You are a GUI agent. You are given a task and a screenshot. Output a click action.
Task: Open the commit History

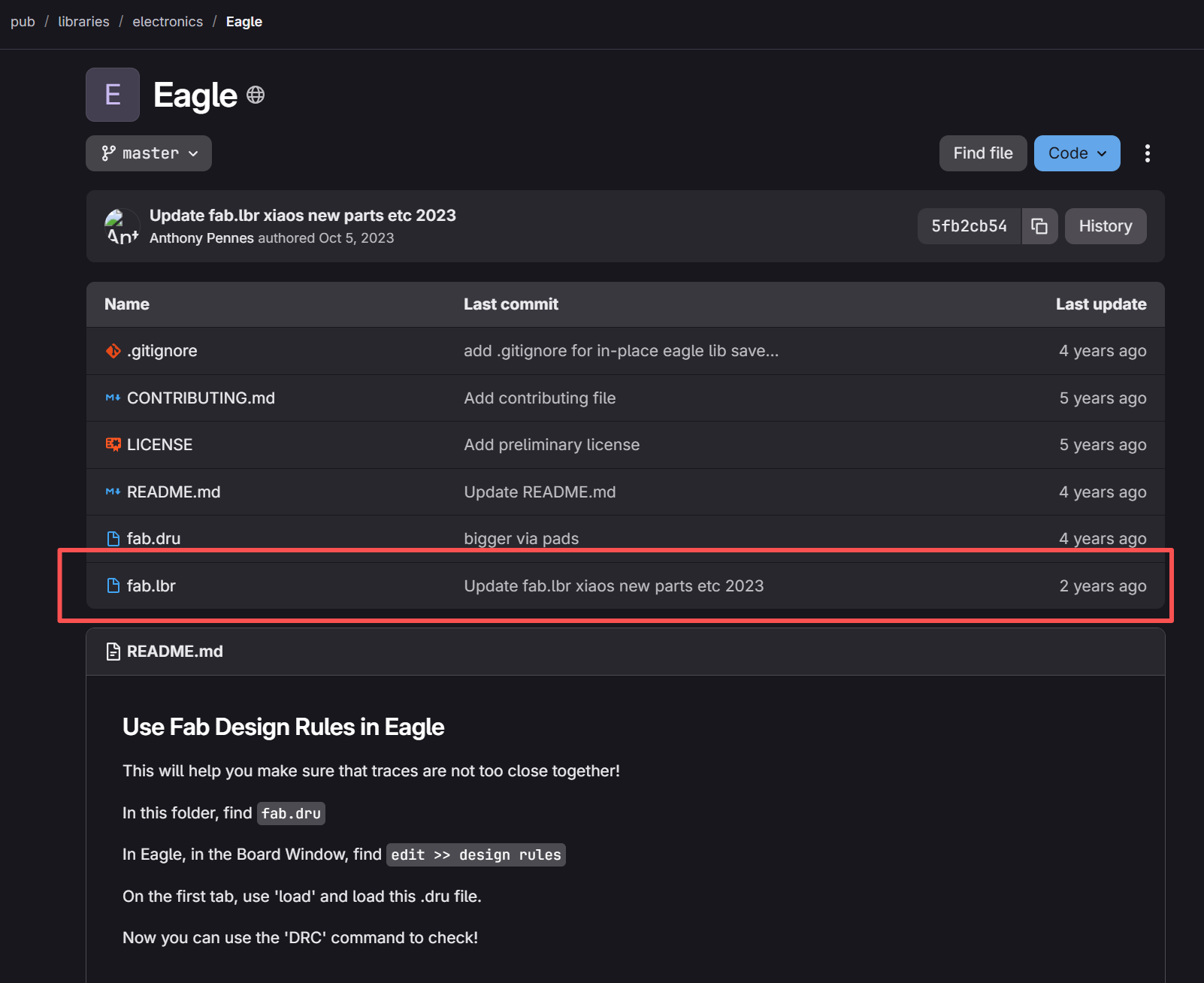1105,226
